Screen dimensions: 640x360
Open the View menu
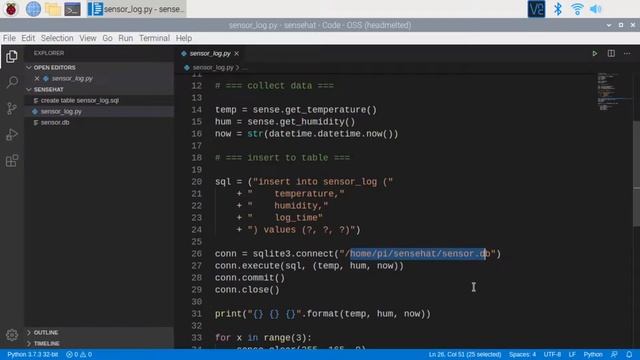click(x=88, y=38)
